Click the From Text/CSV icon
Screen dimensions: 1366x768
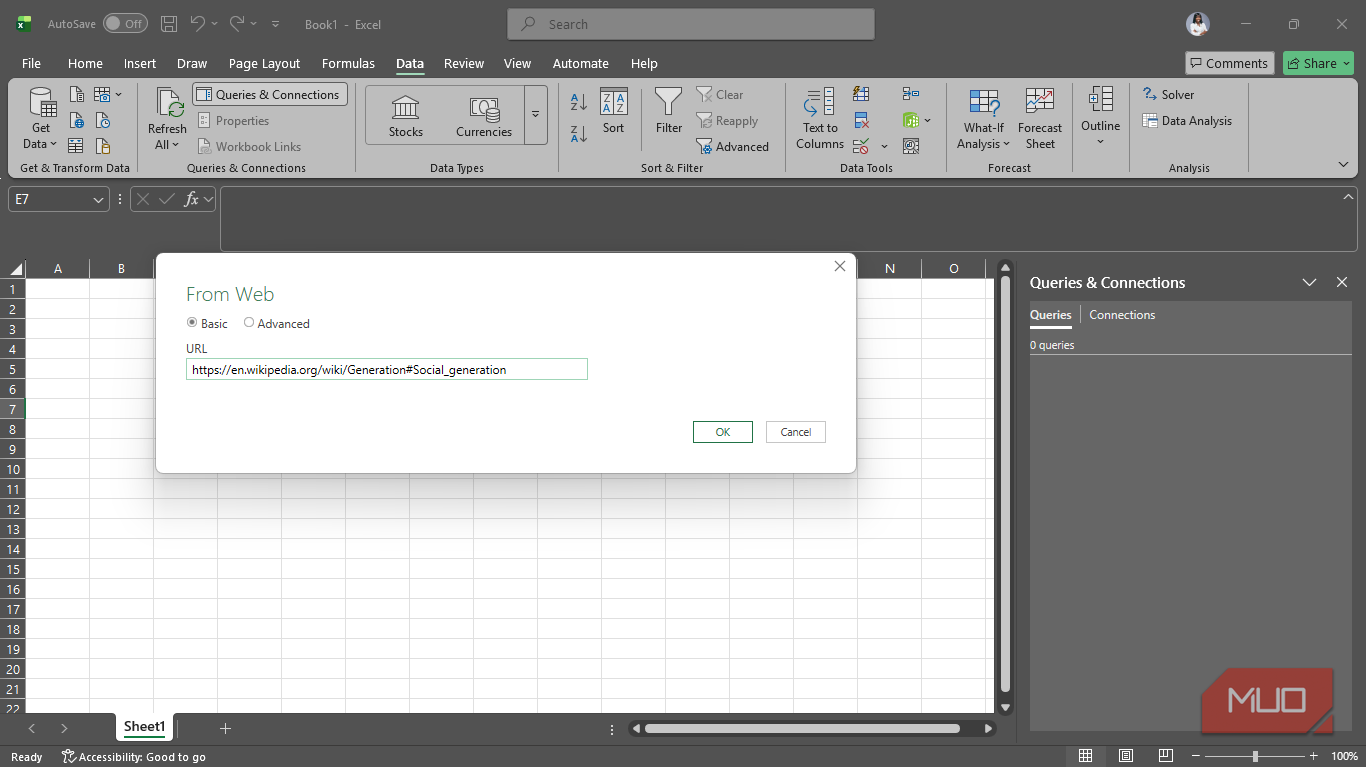tap(77, 95)
